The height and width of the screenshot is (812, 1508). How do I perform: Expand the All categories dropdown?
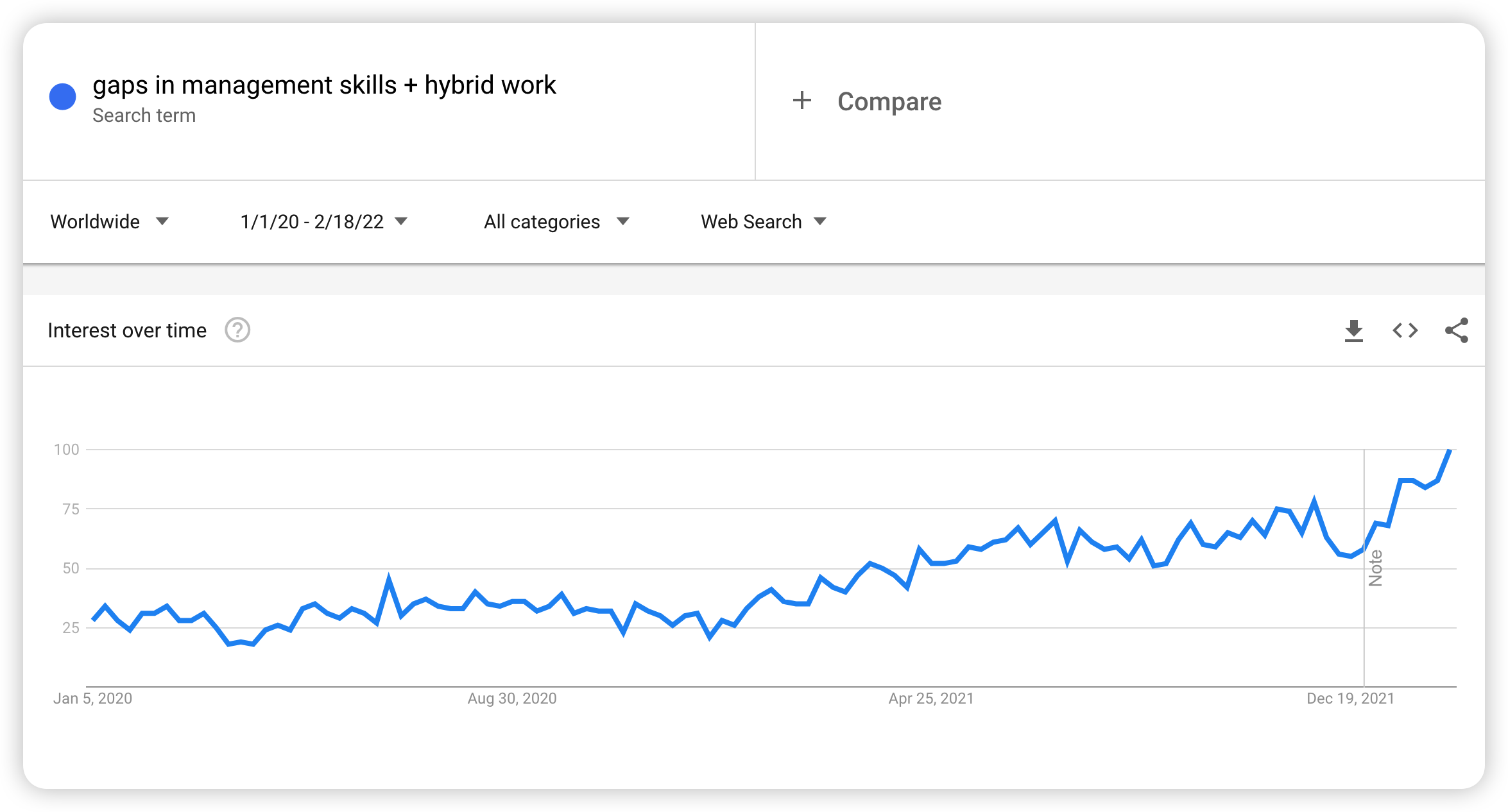point(556,222)
